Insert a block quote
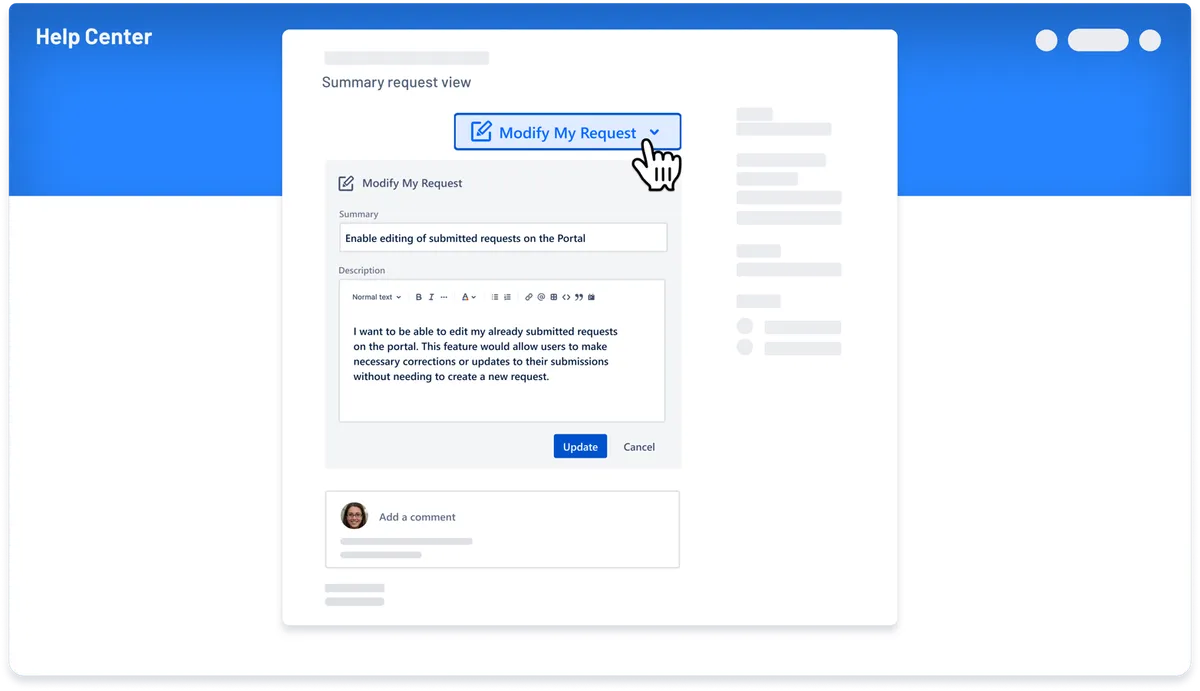1200x691 pixels. [x=579, y=297]
